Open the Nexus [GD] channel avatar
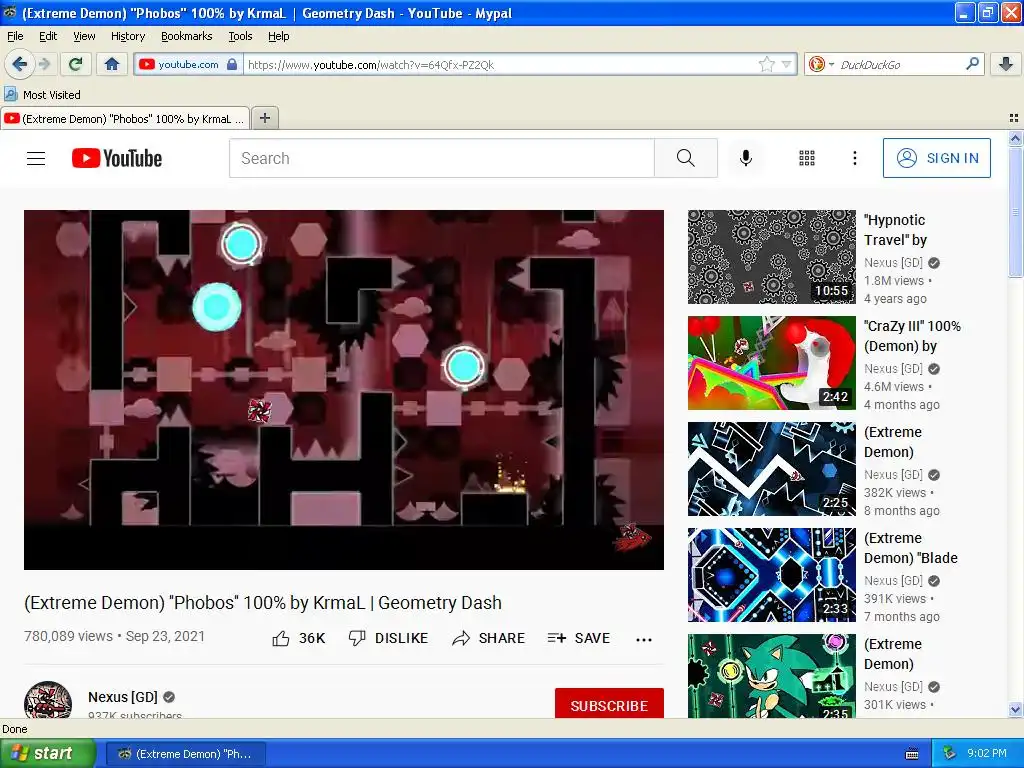Viewport: 1024px width, 768px height. (x=48, y=701)
